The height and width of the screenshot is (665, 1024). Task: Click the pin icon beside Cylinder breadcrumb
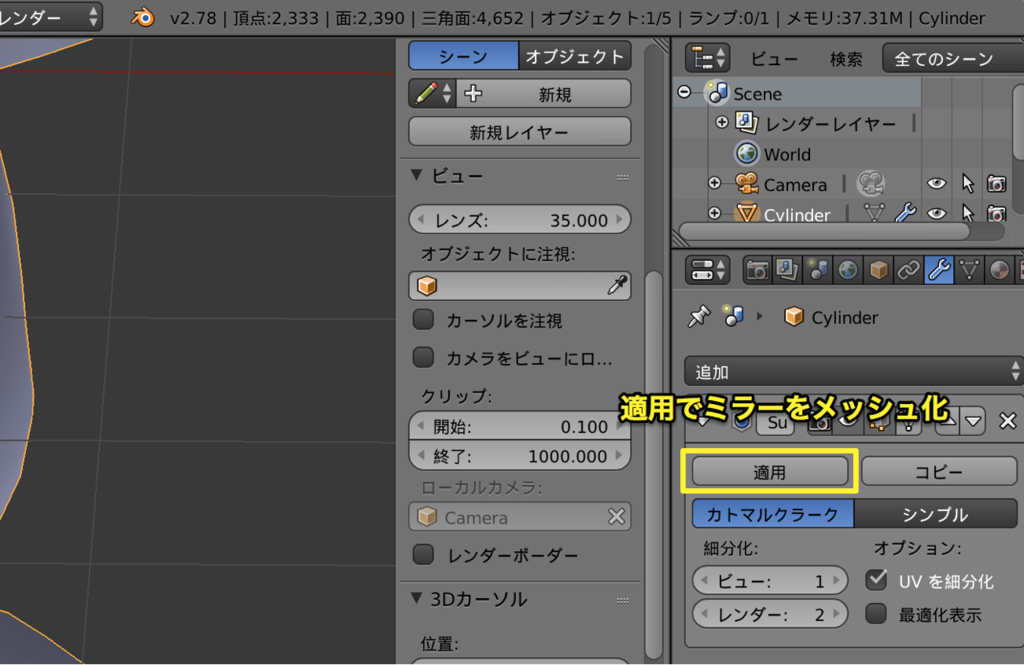(x=699, y=317)
